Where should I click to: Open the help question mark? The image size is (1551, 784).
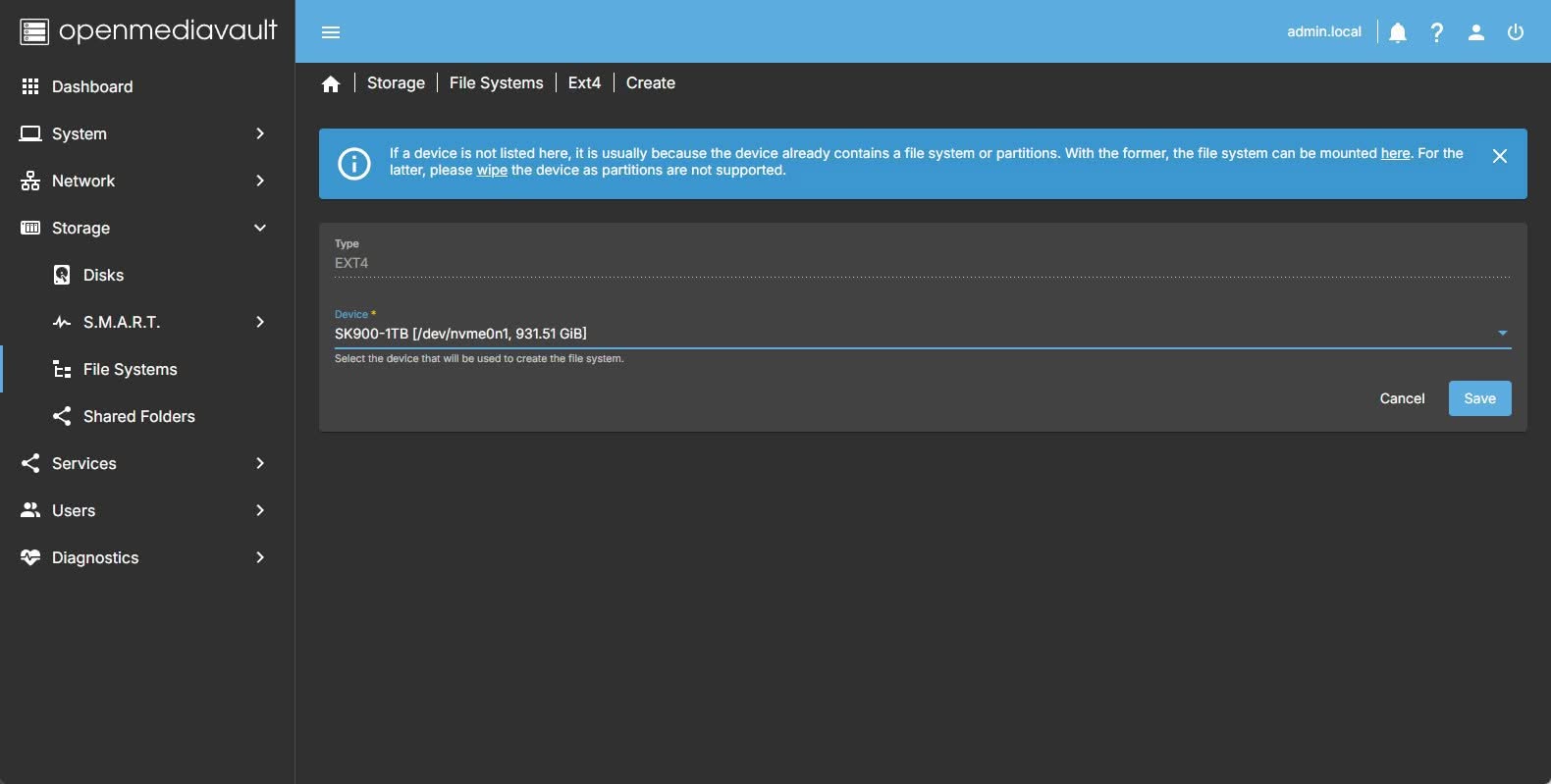click(x=1437, y=32)
